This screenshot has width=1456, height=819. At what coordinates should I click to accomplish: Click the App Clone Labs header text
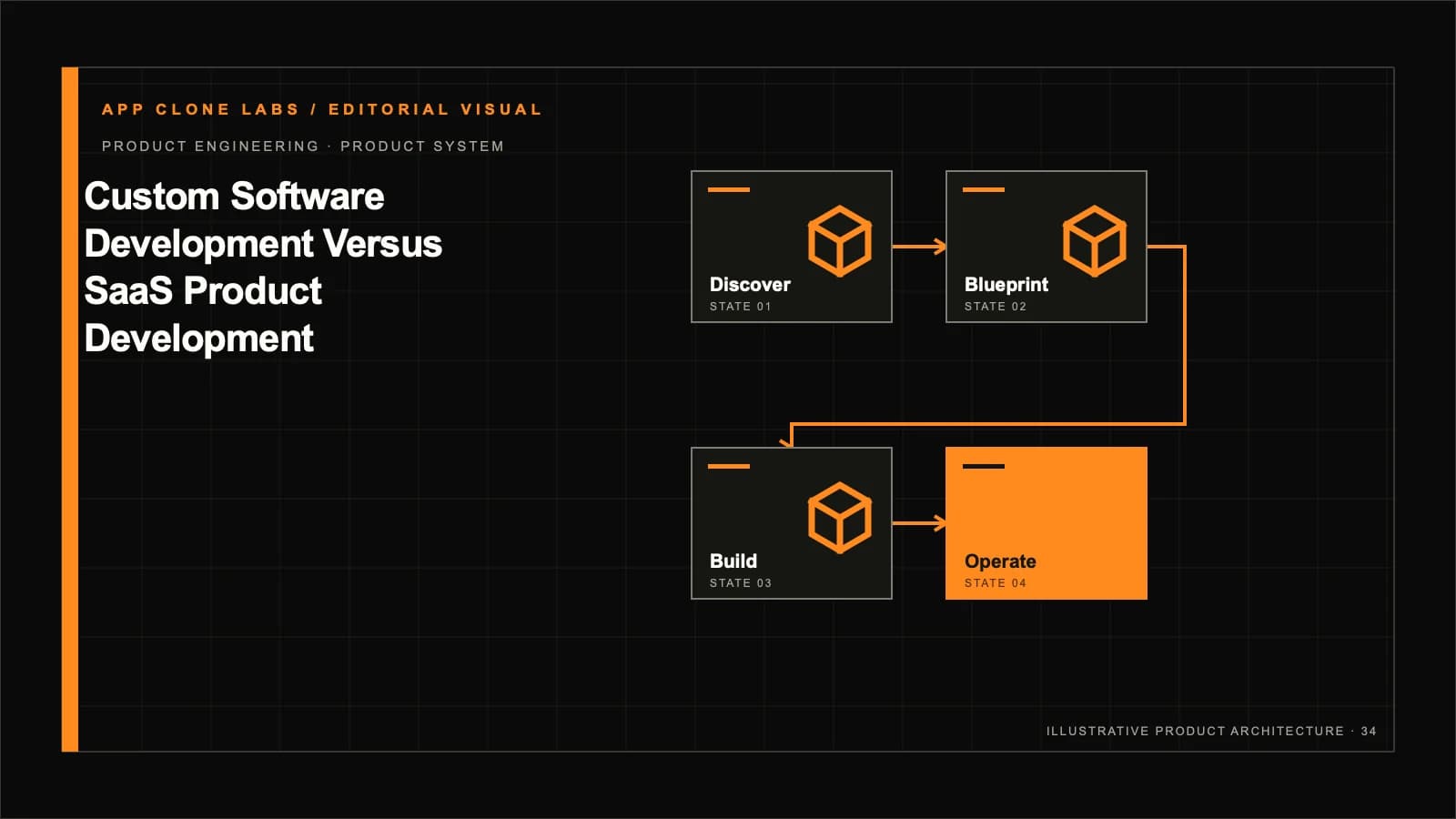[322, 109]
